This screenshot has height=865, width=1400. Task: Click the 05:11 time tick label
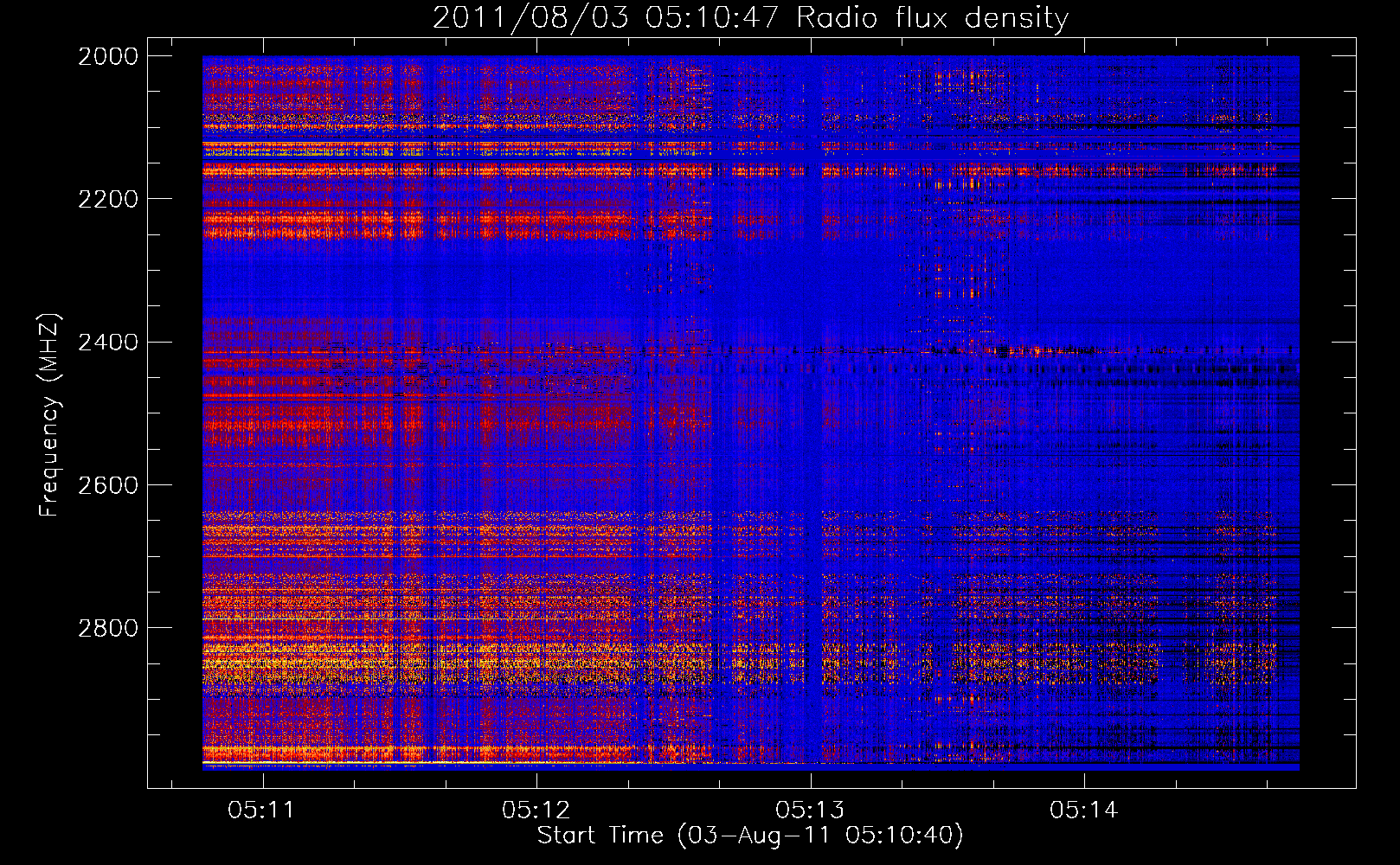tap(261, 811)
